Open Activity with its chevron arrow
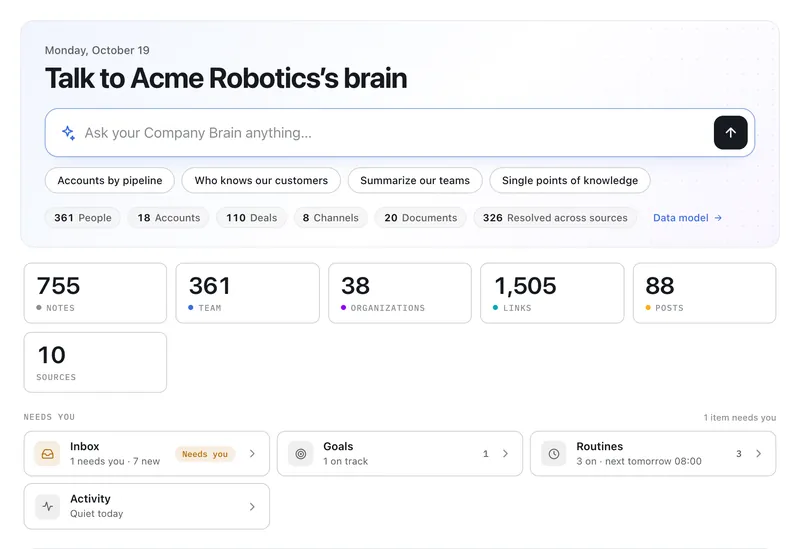The image size is (800, 549). tap(252, 507)
